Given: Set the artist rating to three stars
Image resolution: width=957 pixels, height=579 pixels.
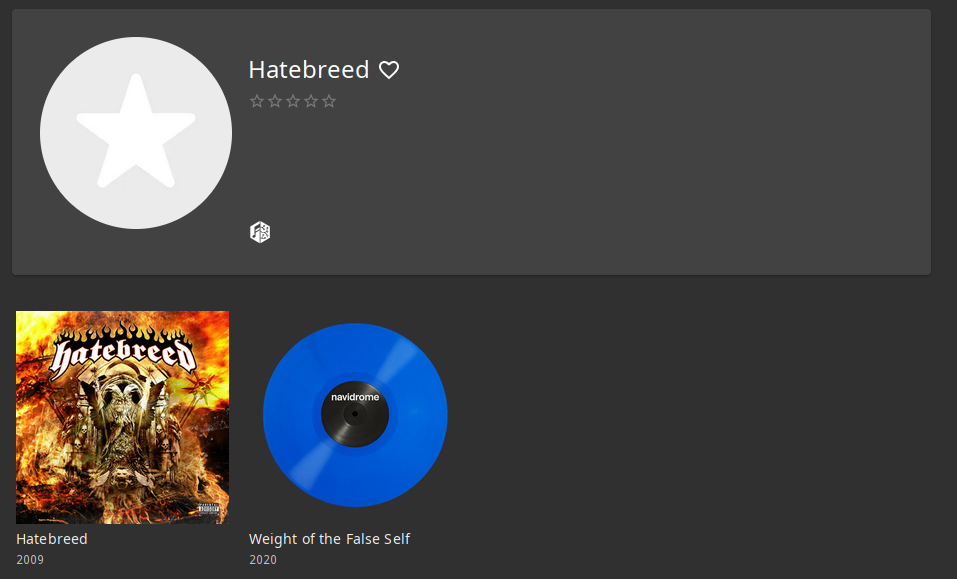Looking at the screenshot, I should point(293,101).
